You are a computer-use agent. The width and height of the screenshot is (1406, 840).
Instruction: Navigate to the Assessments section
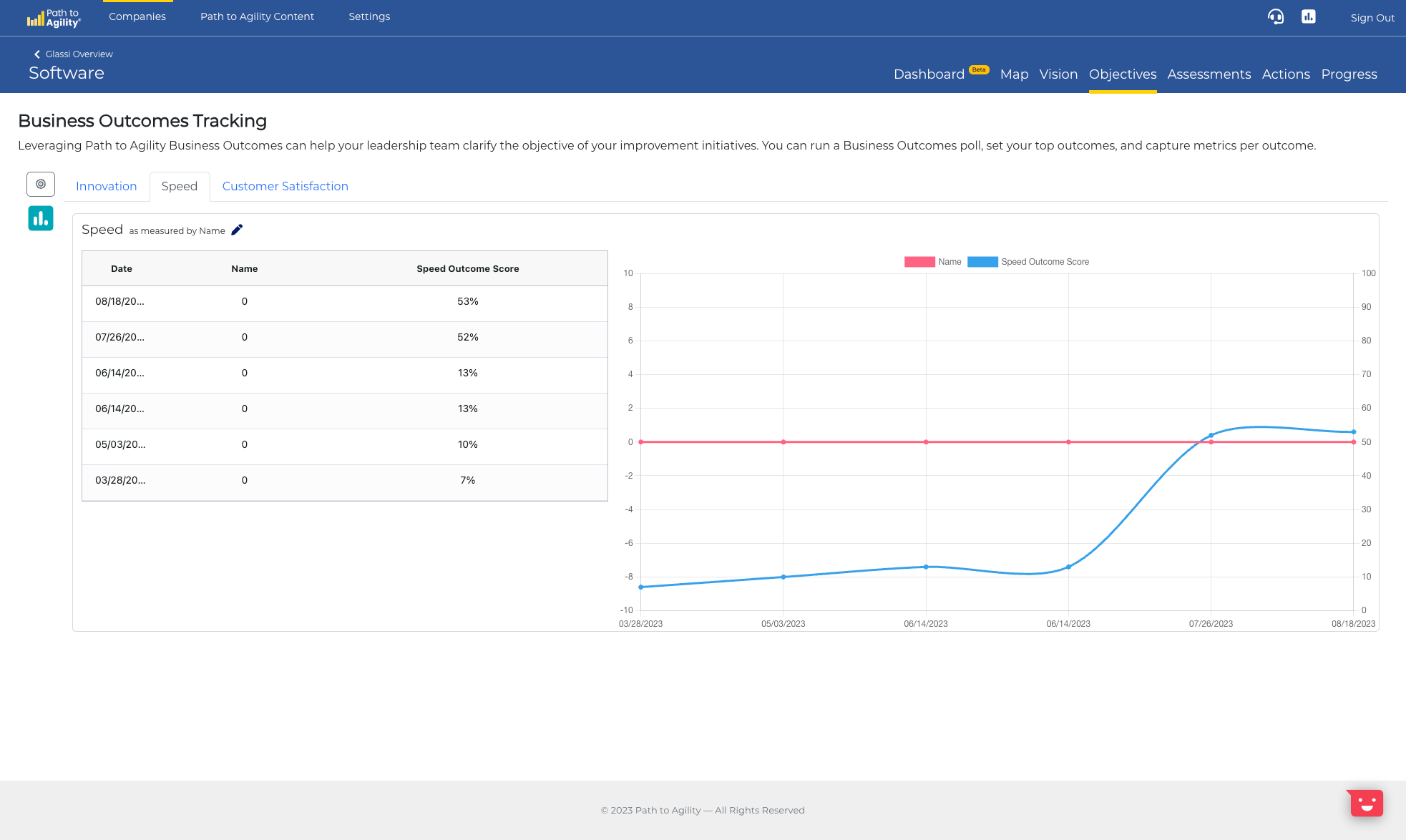click(x=1209, y=74)
